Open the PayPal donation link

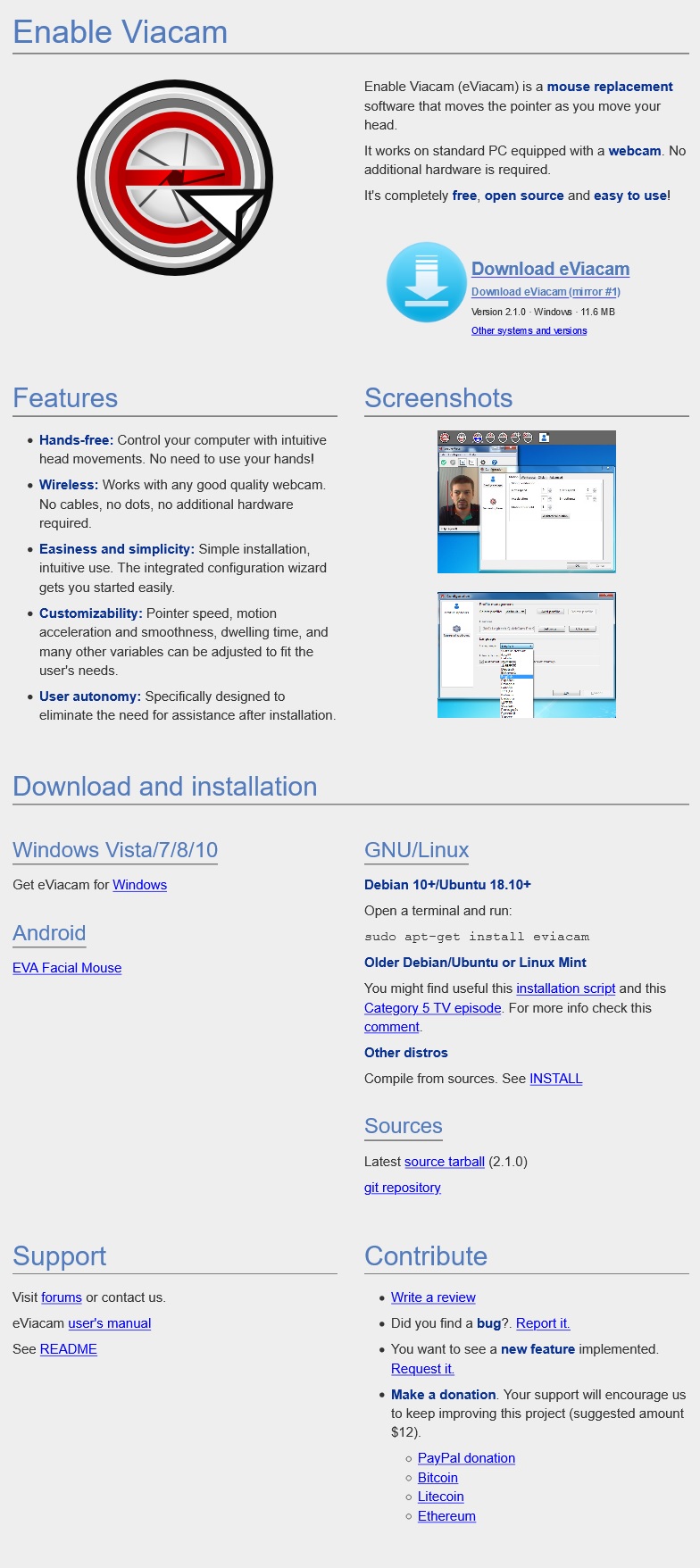[x=466, y=1458]
